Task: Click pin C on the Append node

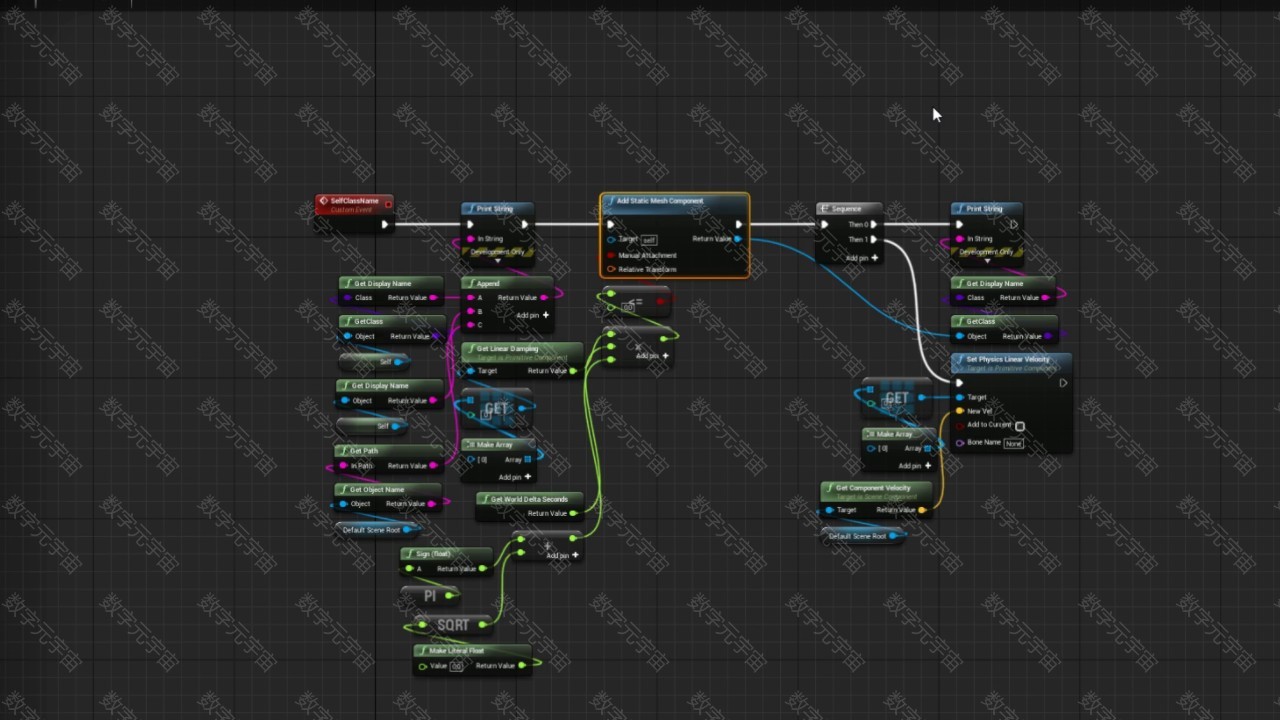Action: point(470,324)
